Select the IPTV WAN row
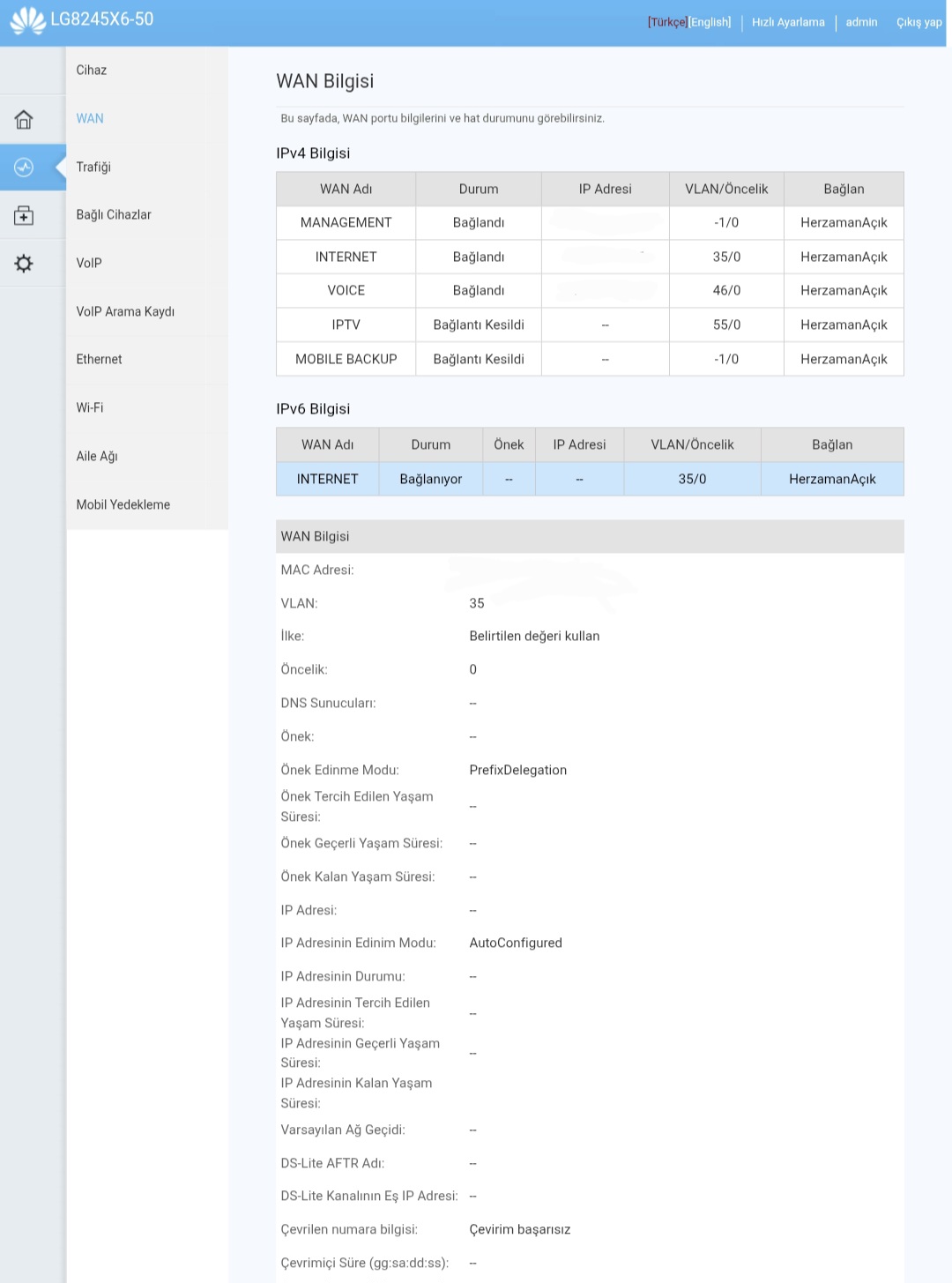Screen dimensions: 952x1283 [346, 324]
